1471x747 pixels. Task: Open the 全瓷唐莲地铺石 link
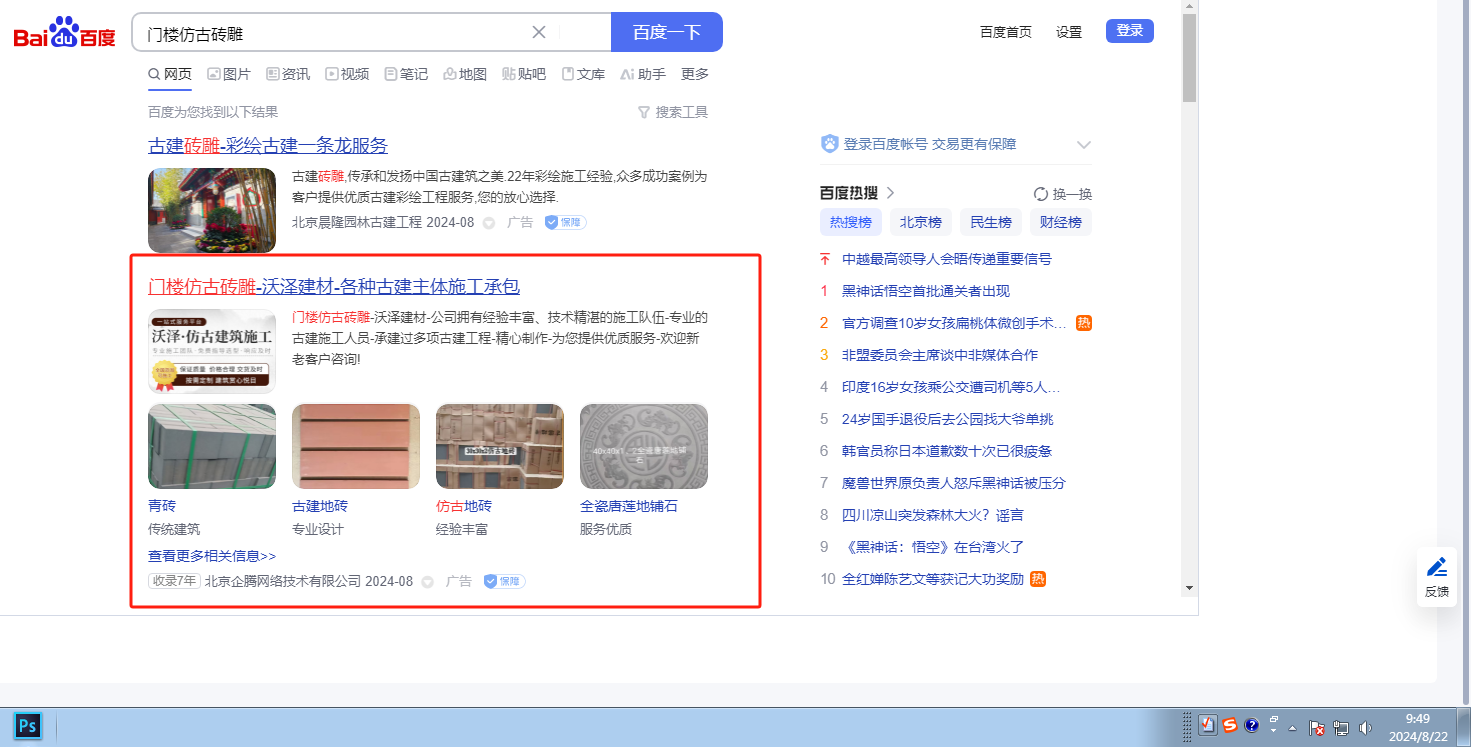coord(629,506)
